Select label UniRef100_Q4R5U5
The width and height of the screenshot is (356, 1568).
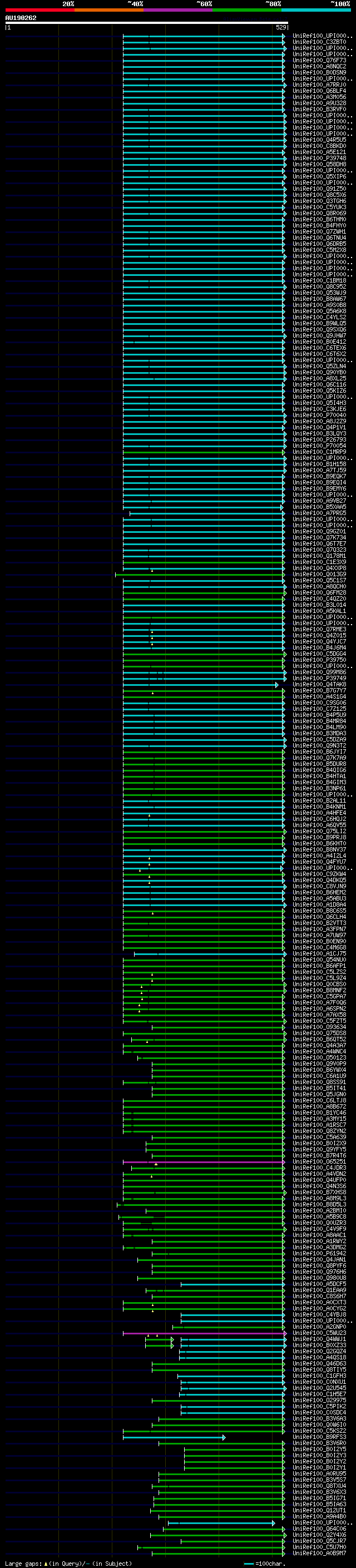[319, 140]
